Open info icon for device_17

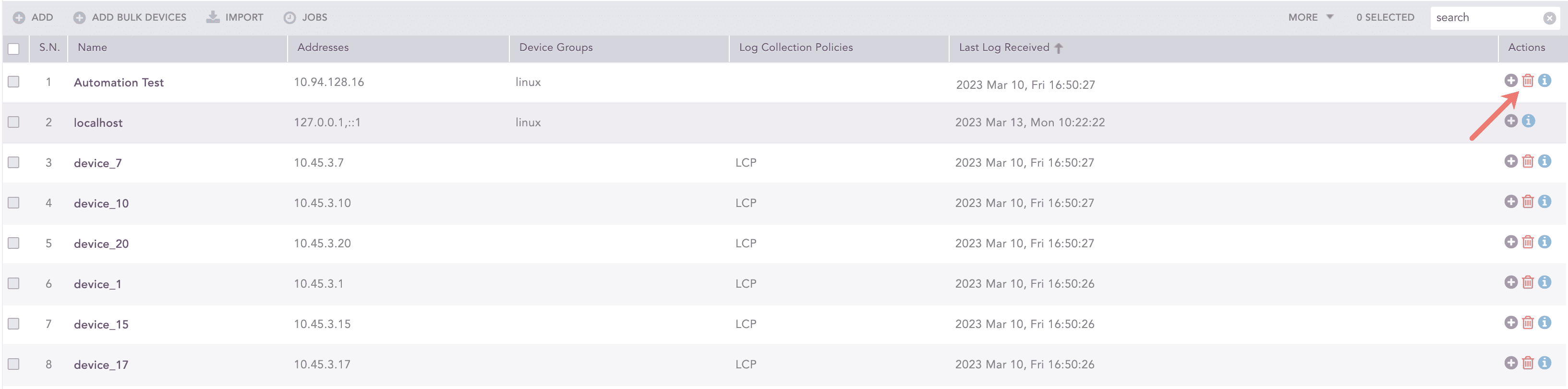click(x=1545, y=362)
